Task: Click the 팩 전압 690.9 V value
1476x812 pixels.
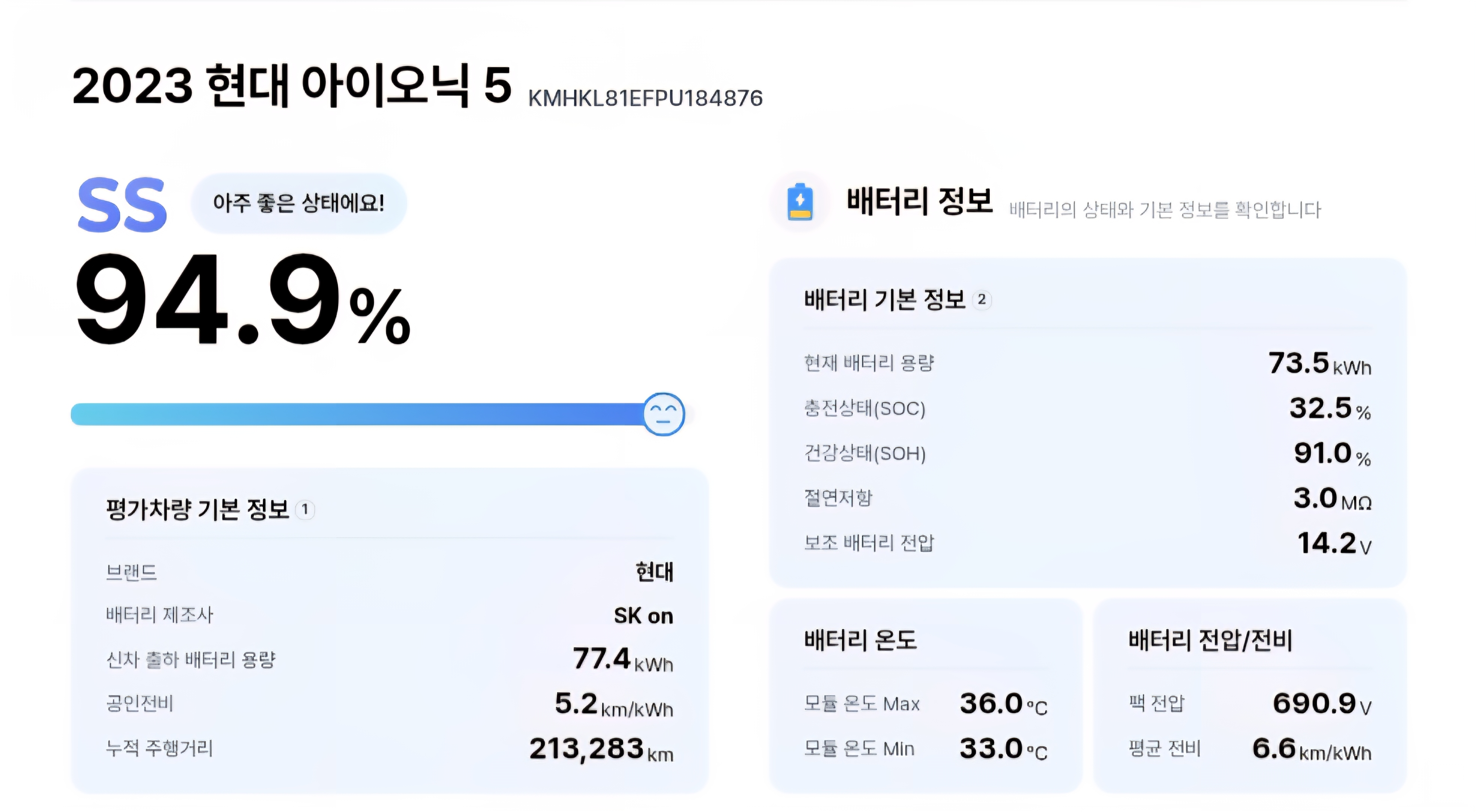Action: 1322,704
